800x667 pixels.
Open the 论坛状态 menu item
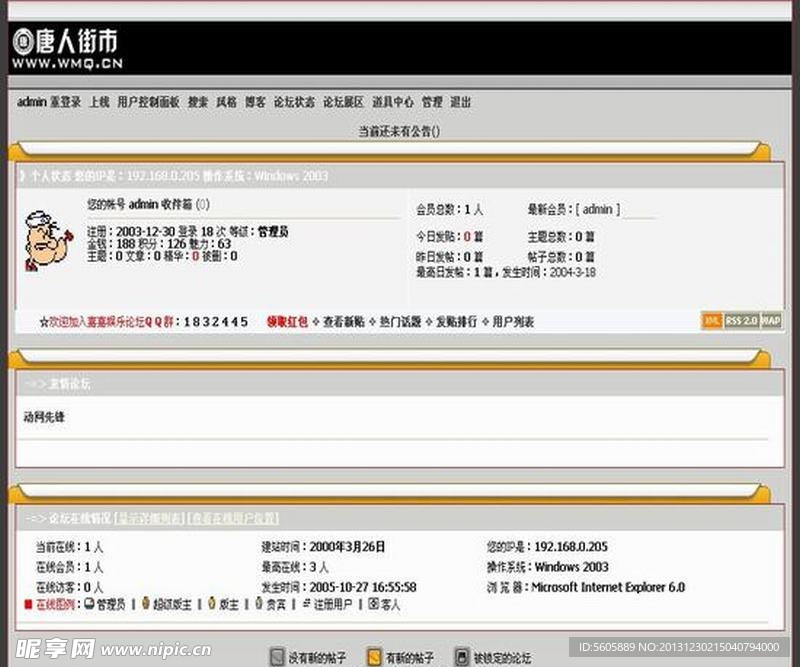(x=294, y=102)
